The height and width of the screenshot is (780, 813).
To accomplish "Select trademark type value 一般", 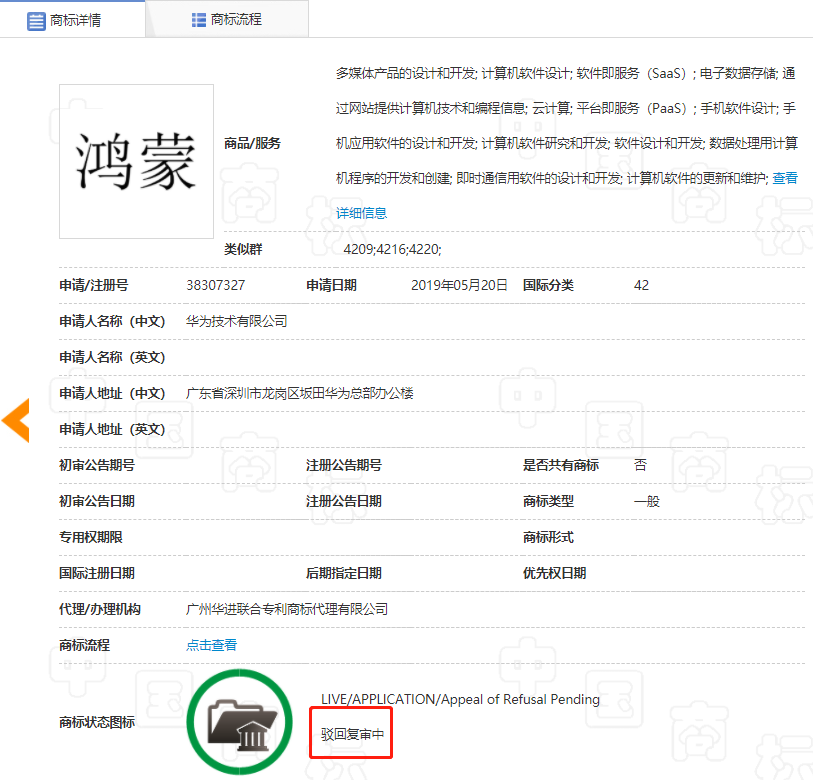I will coord(647,501).
